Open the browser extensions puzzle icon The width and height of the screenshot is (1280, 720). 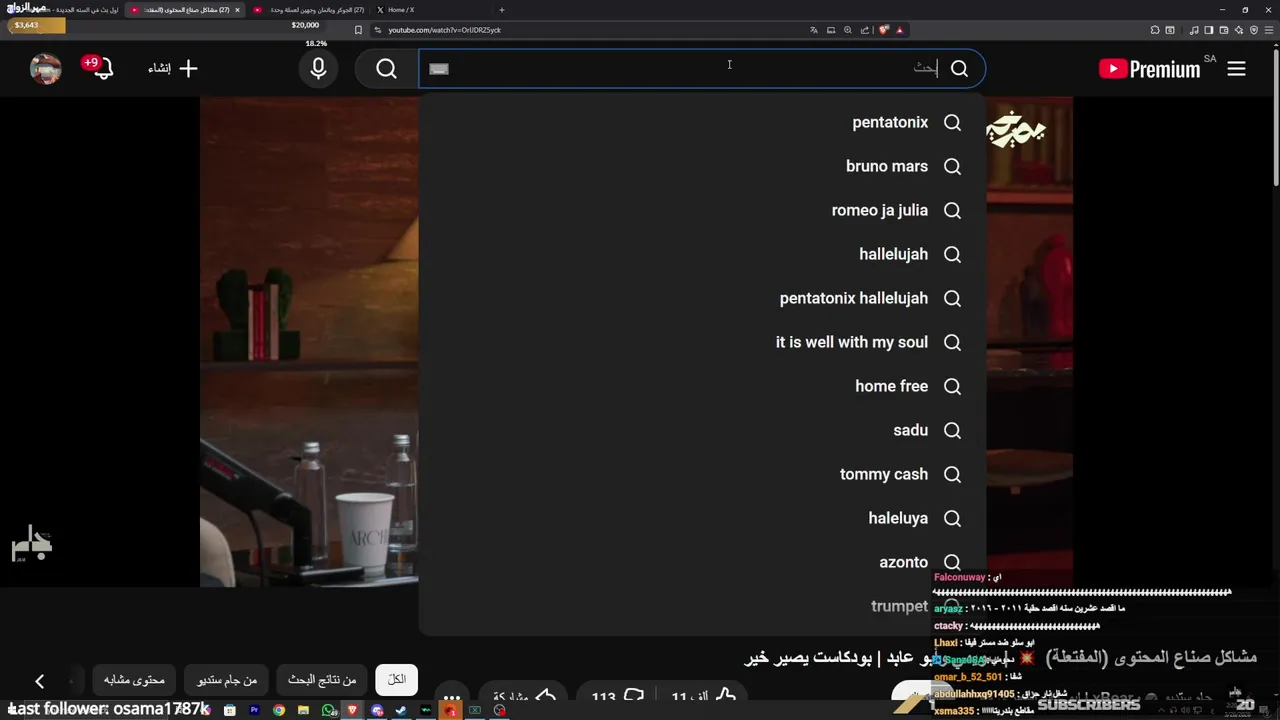[1155, 30]
